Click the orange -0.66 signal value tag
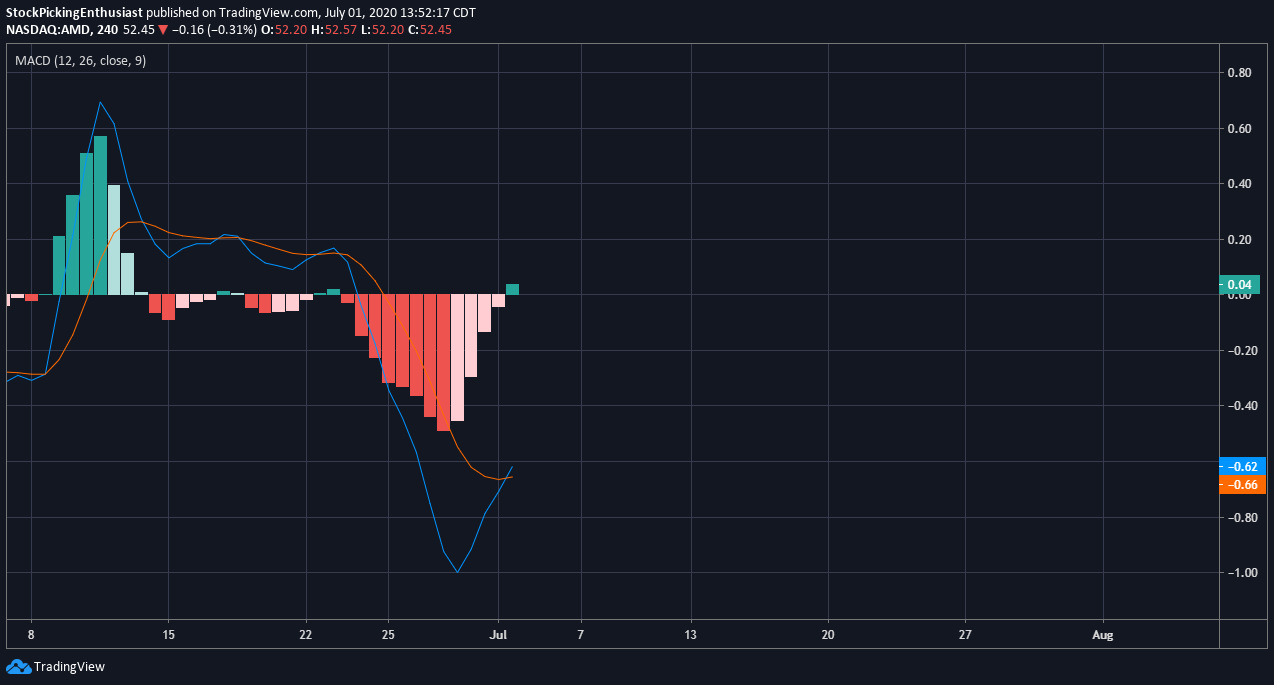 click(x=1243, y=484)
